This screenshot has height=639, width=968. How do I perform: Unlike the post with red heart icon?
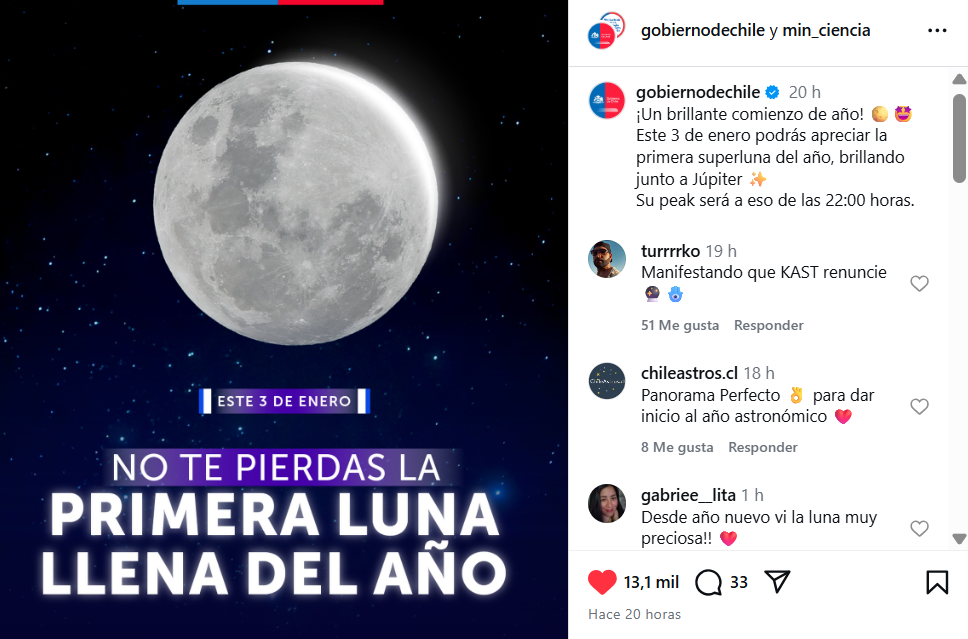point(602,582)
